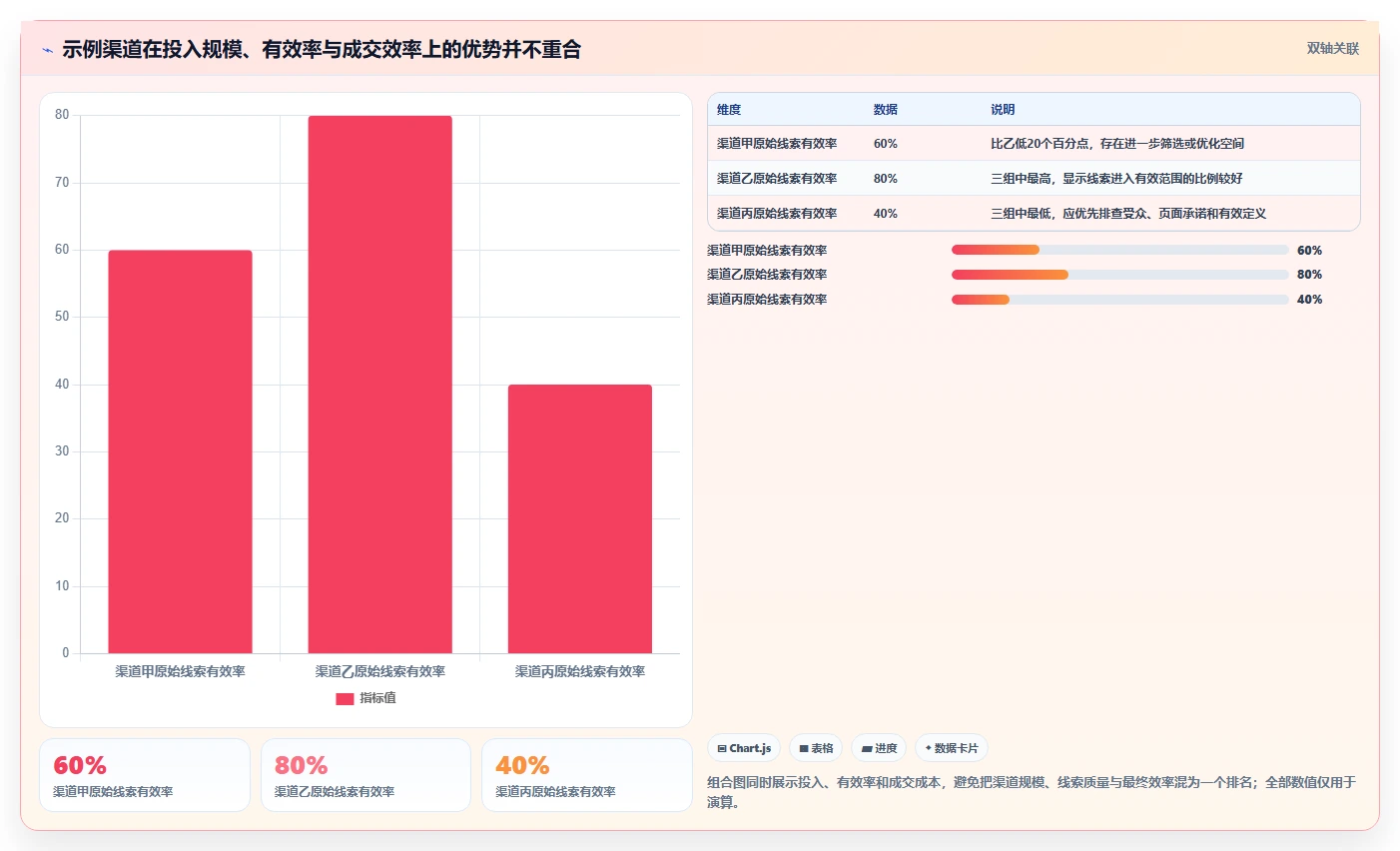
Task: Click the 渠道甲 bar in the chart
Action: point(180,451)
